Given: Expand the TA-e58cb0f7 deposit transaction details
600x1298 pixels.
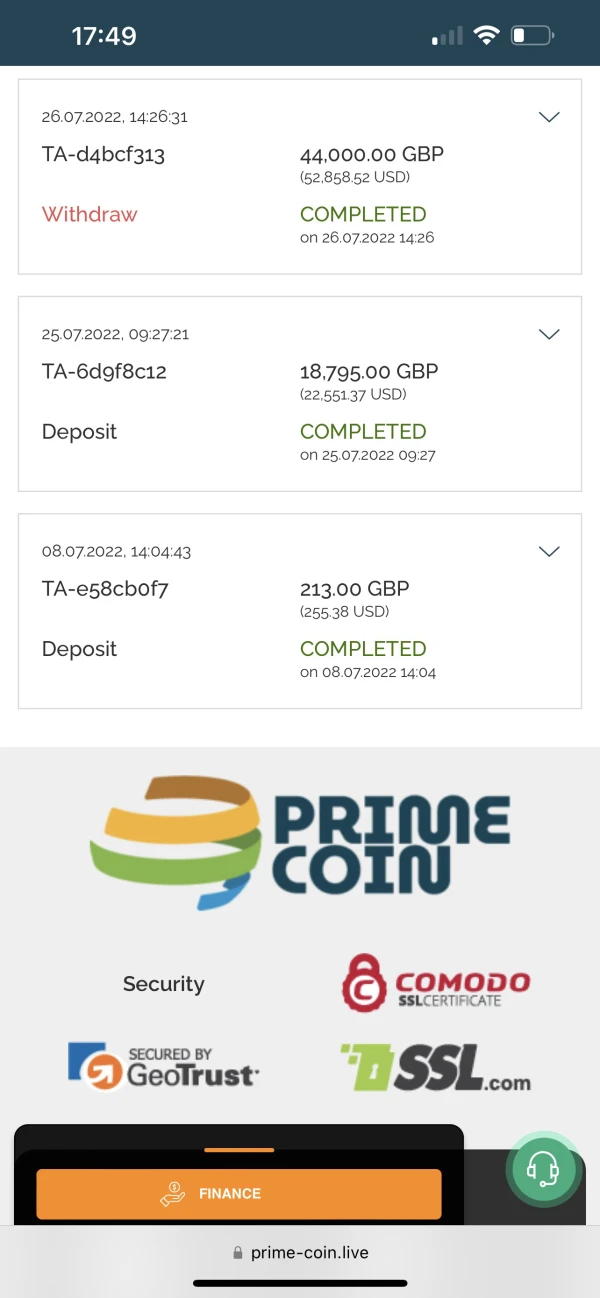Looking at the screenshot, I should 549,551.
